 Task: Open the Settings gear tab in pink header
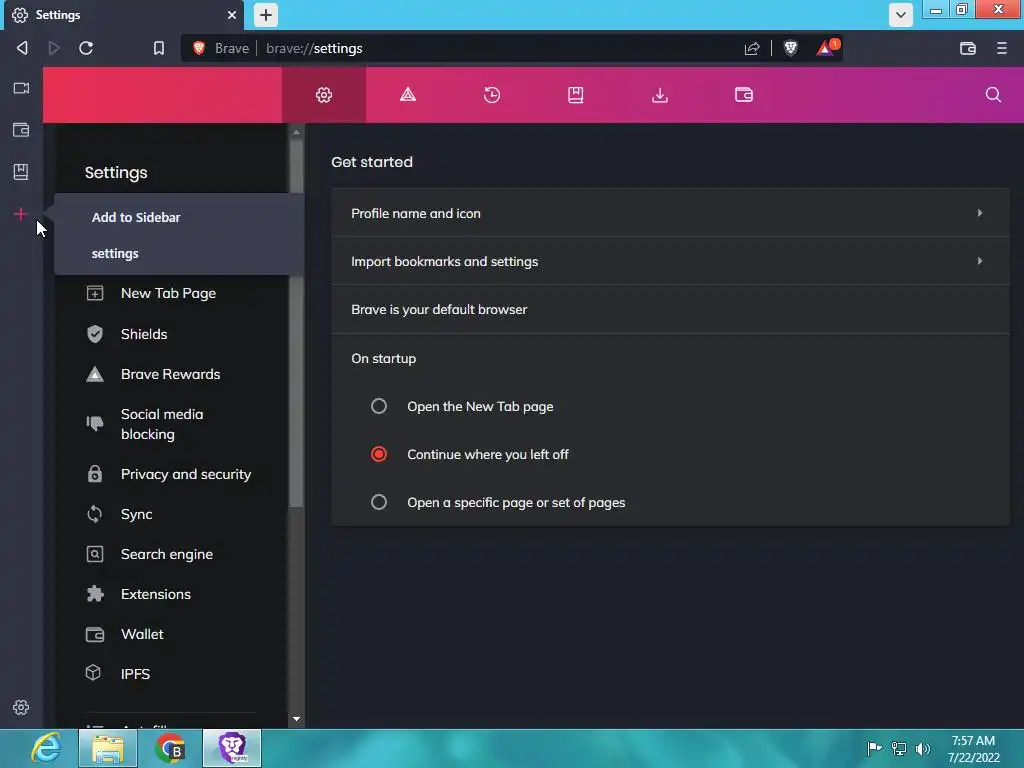324,95
